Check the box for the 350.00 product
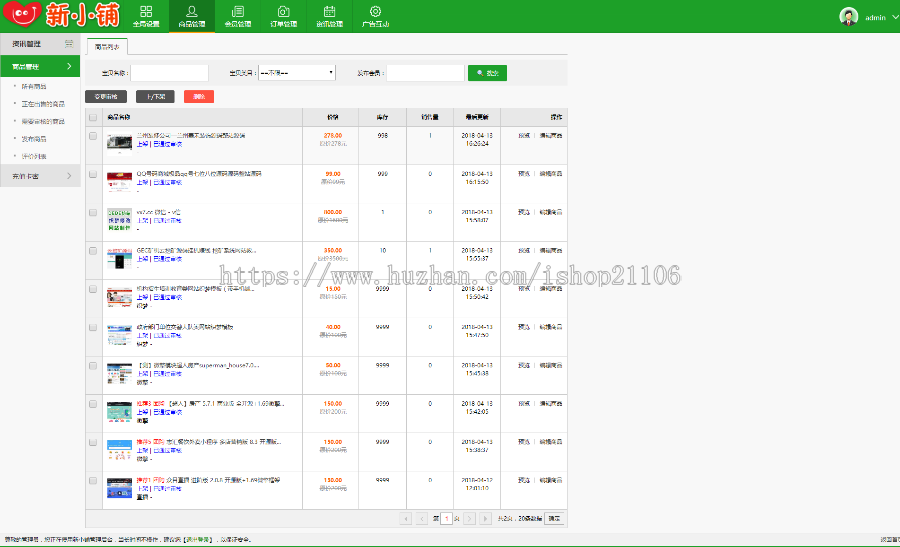900x547 pixels. [93, 251]
